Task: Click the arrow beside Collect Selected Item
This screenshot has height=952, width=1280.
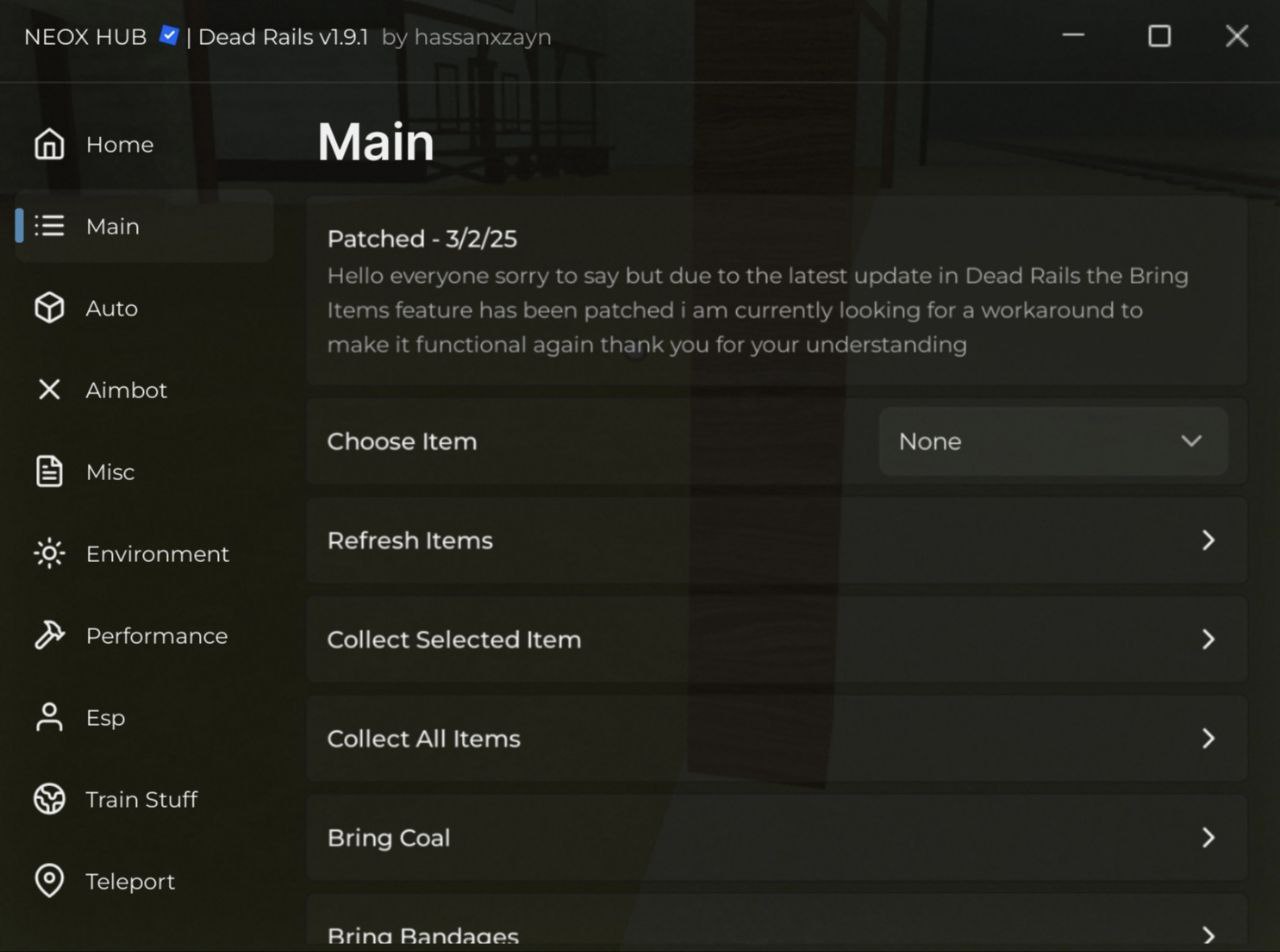Action: (1208, 639)
